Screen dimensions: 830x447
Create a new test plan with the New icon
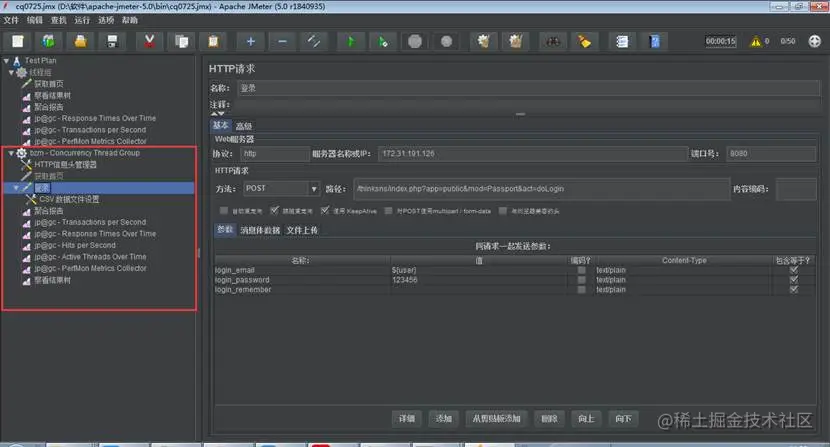pyautogui.click(x=17, y=41)
